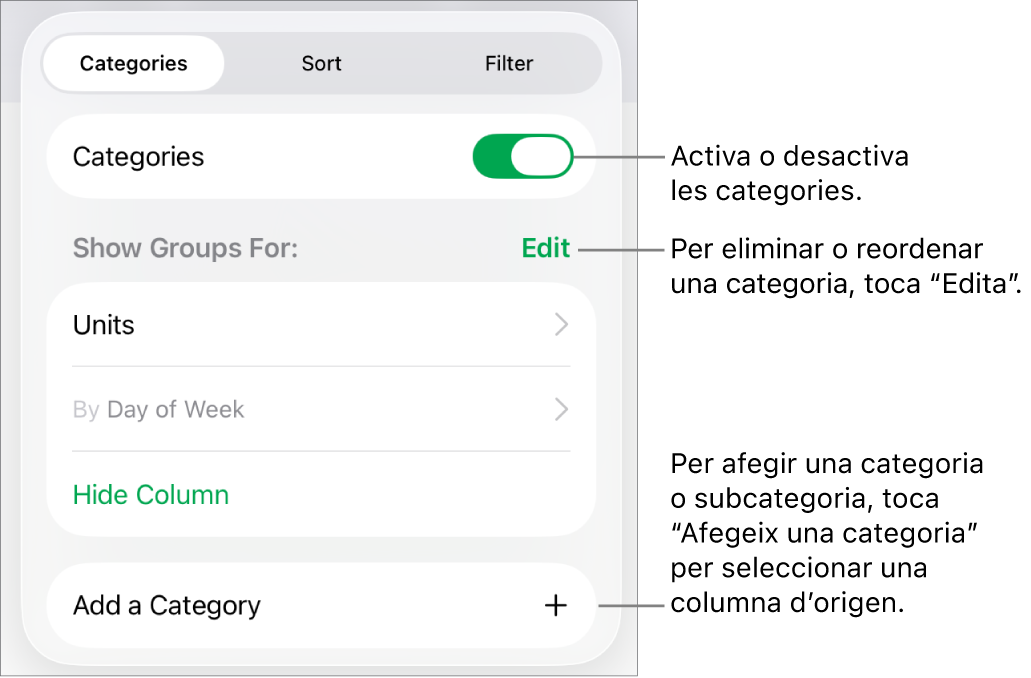1031x678 pixels.
Task: Hide the current column
Action: click(150, 494)
